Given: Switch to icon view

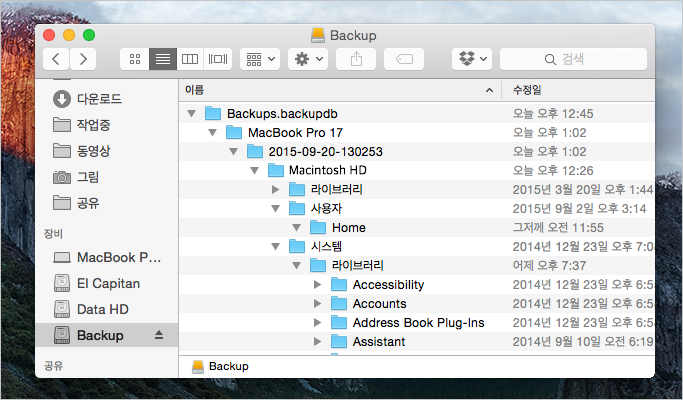Looking at the screenshot, I should click(x=135, y=59).
